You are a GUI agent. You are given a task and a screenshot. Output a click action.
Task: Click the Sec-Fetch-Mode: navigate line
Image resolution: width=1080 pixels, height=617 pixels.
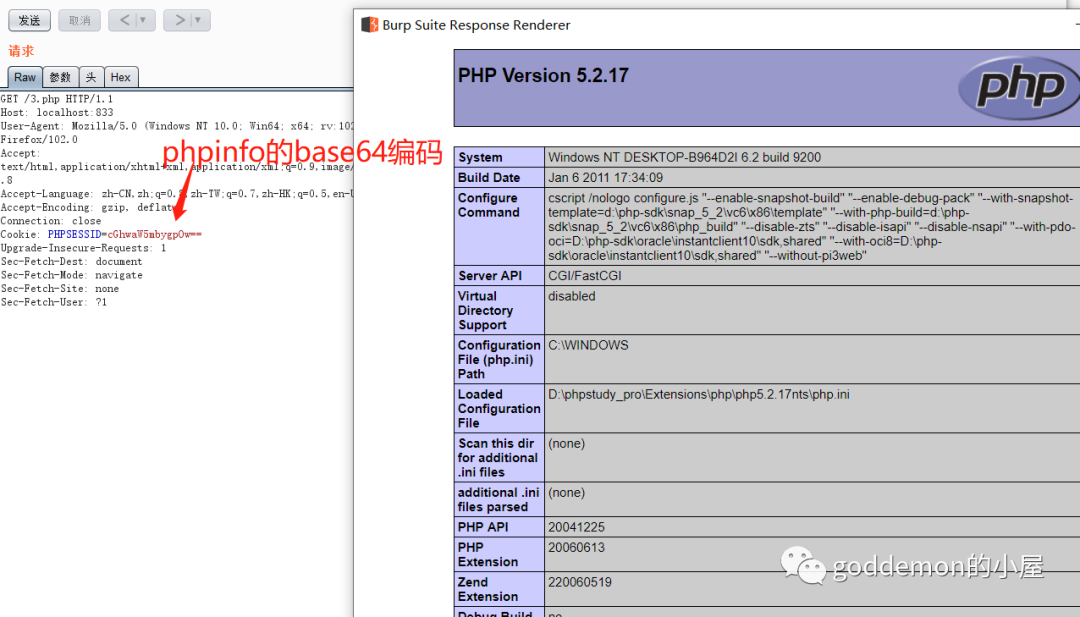click(x=72, y=275)
